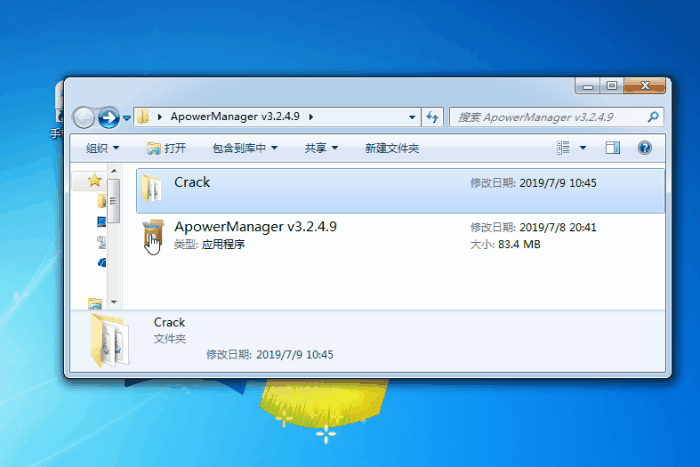Image resolution: width=700 pixels, height=467 pixels.
Task: Open the recent pages dropdown arrow
Action: (127, 118)
